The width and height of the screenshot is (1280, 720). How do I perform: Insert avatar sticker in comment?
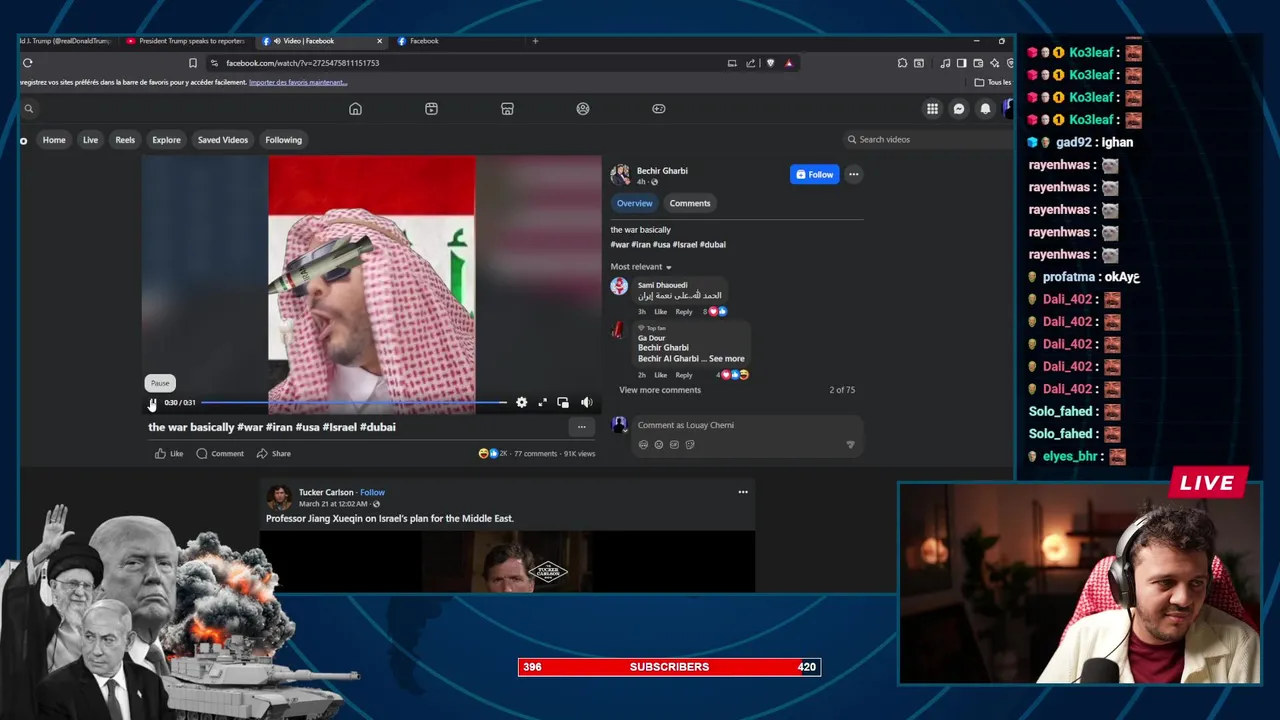click(x=643, y=445)
